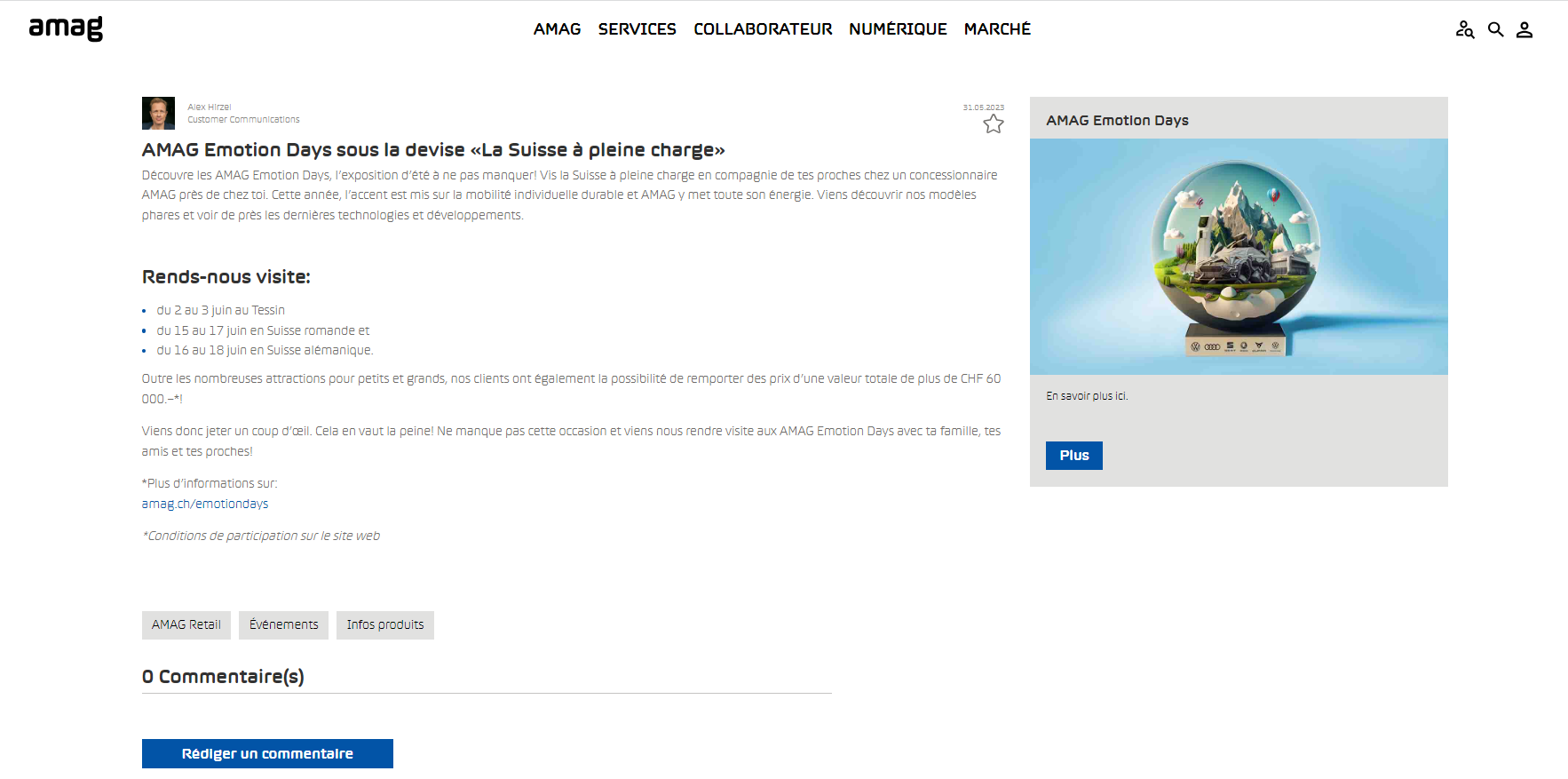Screen dimensions: 1568x779
Task: Click 'Rends-nous visite:' heading
Action: pyautogui.click(x=226, y=277)
